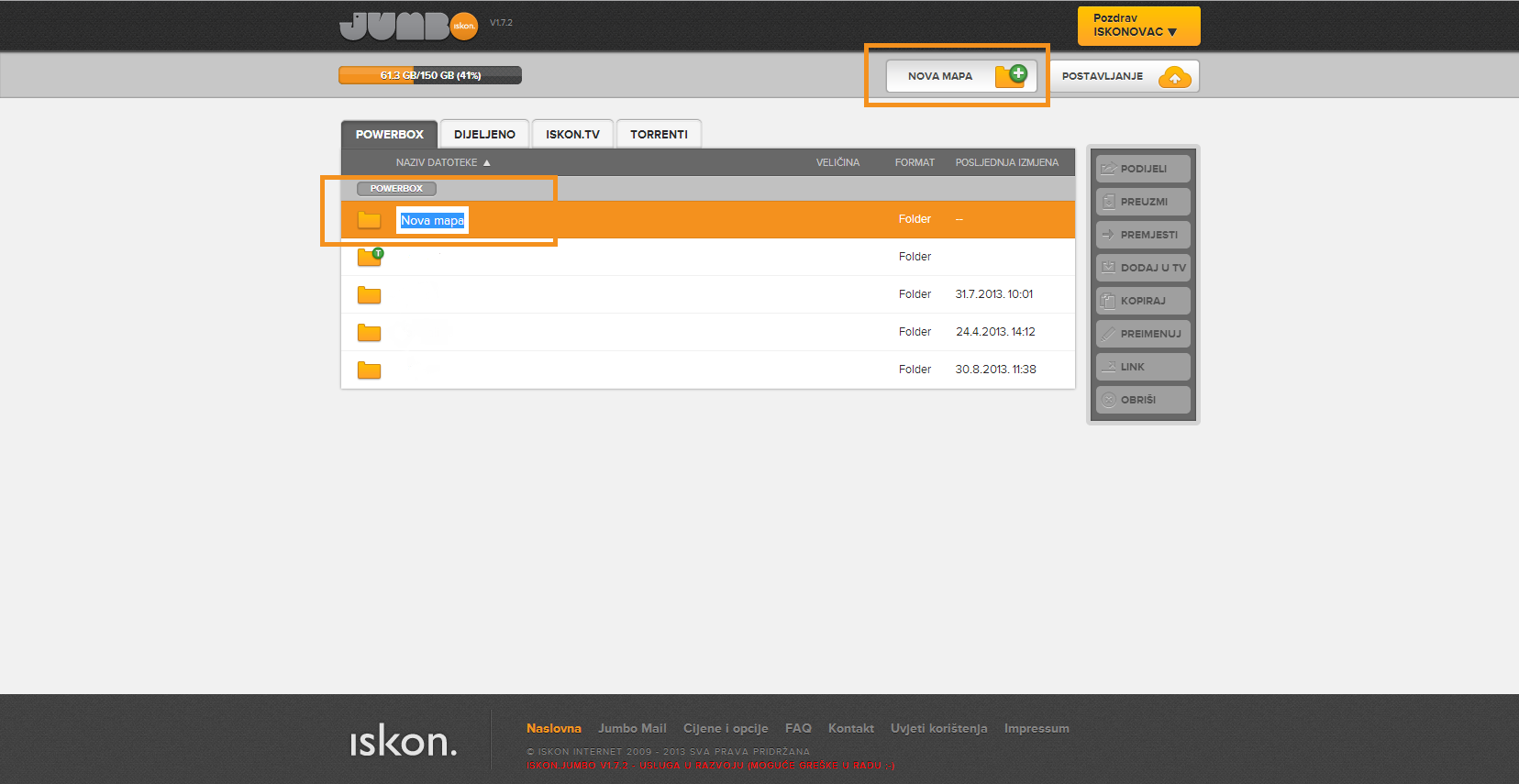Click the V1.7.2 version label
This screenshot has width=1519, height=784.
(501, 23)
